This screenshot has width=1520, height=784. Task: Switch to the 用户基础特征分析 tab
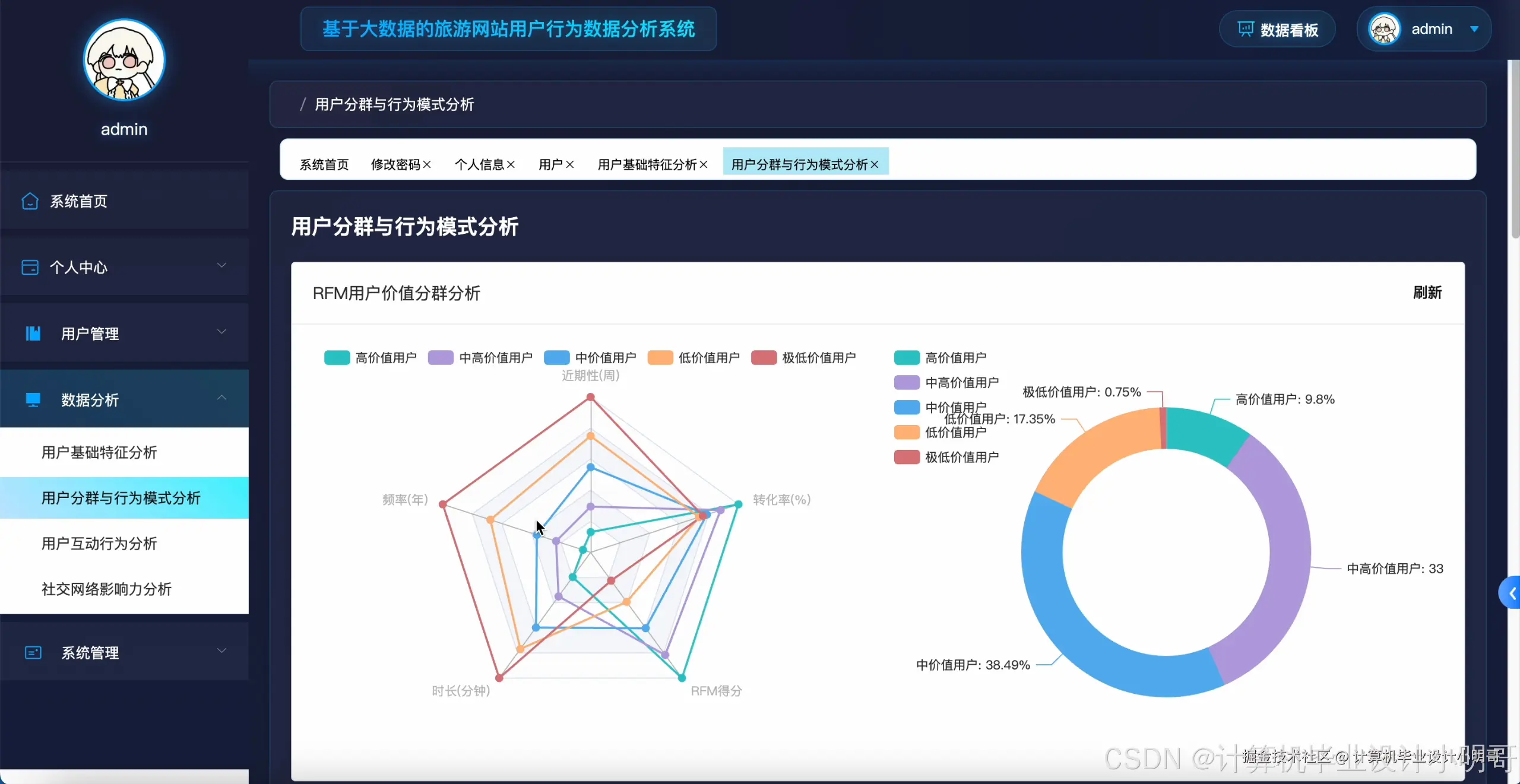[x=645, y=164]
